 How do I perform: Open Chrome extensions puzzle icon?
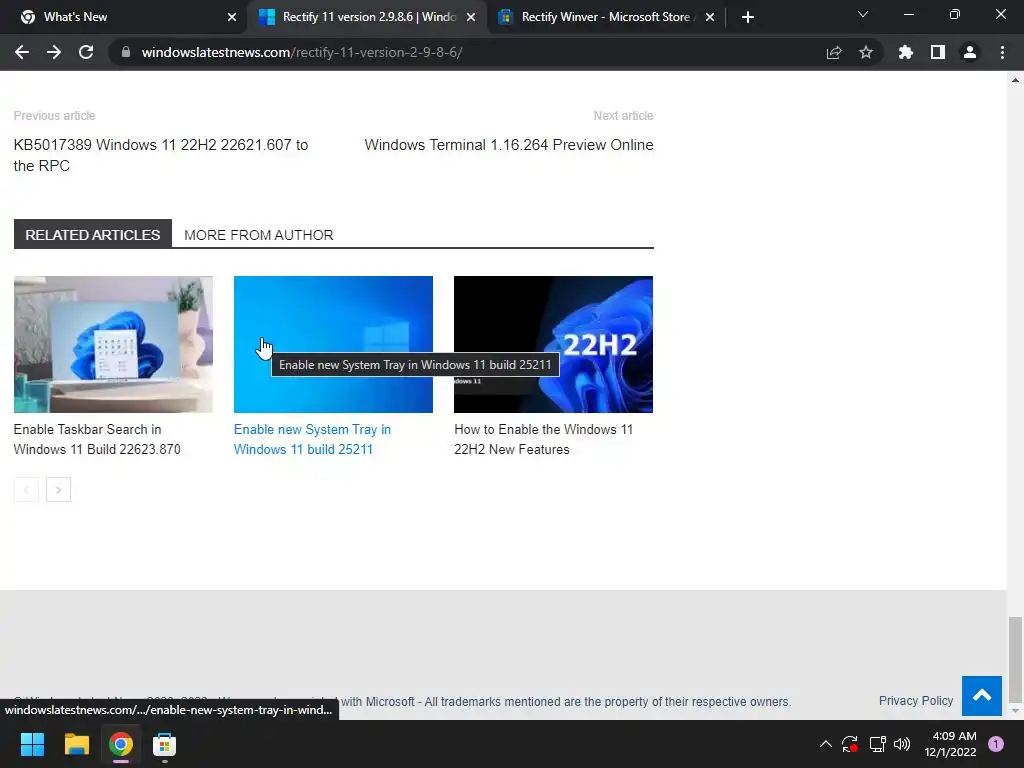[x=905, y=52]
